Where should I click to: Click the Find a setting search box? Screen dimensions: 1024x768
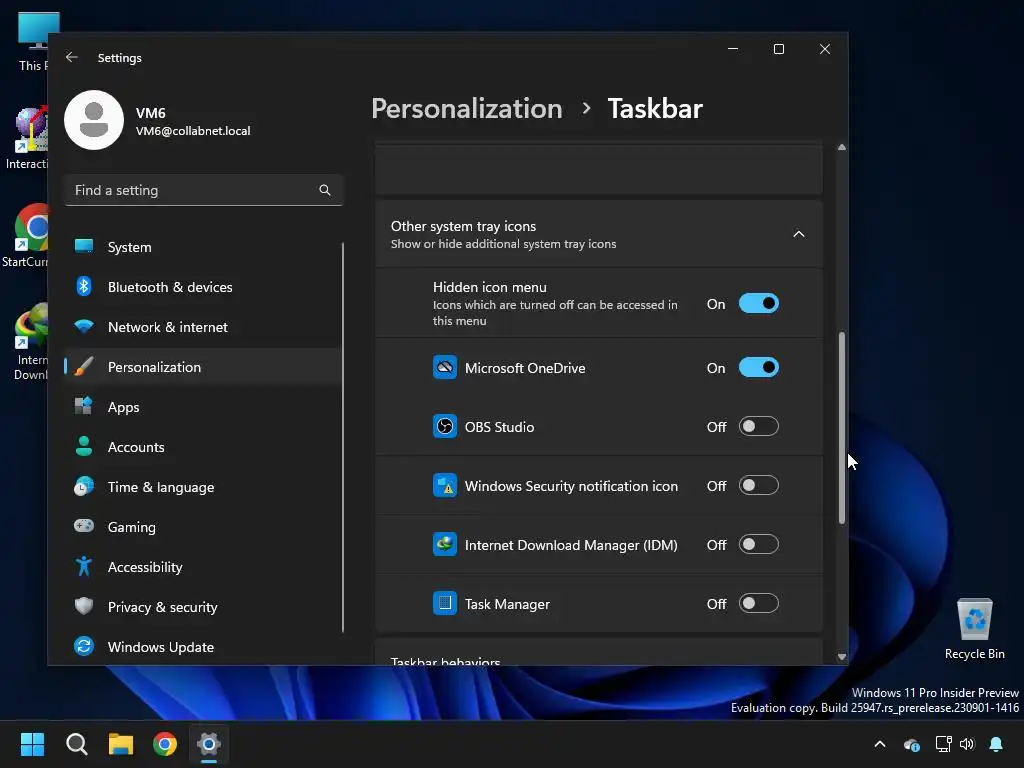coord(203,190)
